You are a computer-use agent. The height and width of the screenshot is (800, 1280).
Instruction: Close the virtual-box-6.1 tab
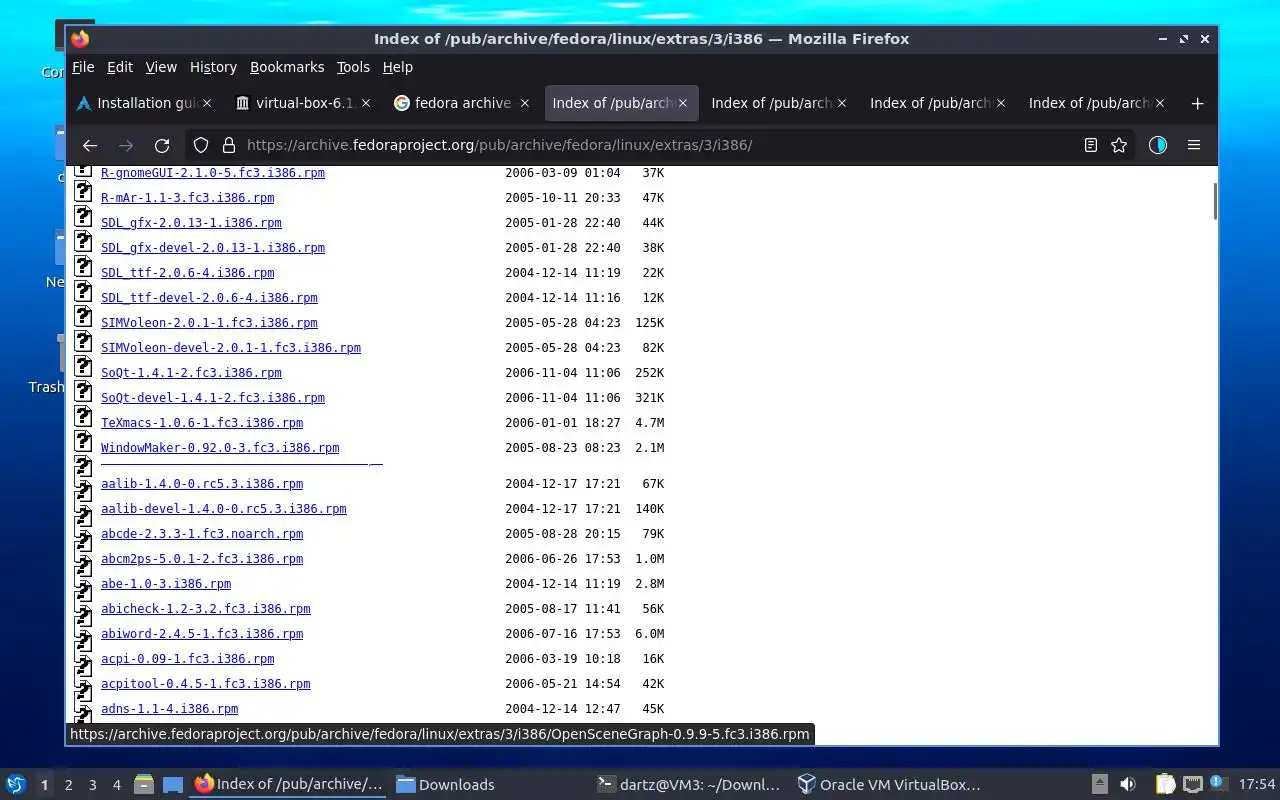pyautogui.click(x=366, y=103)
